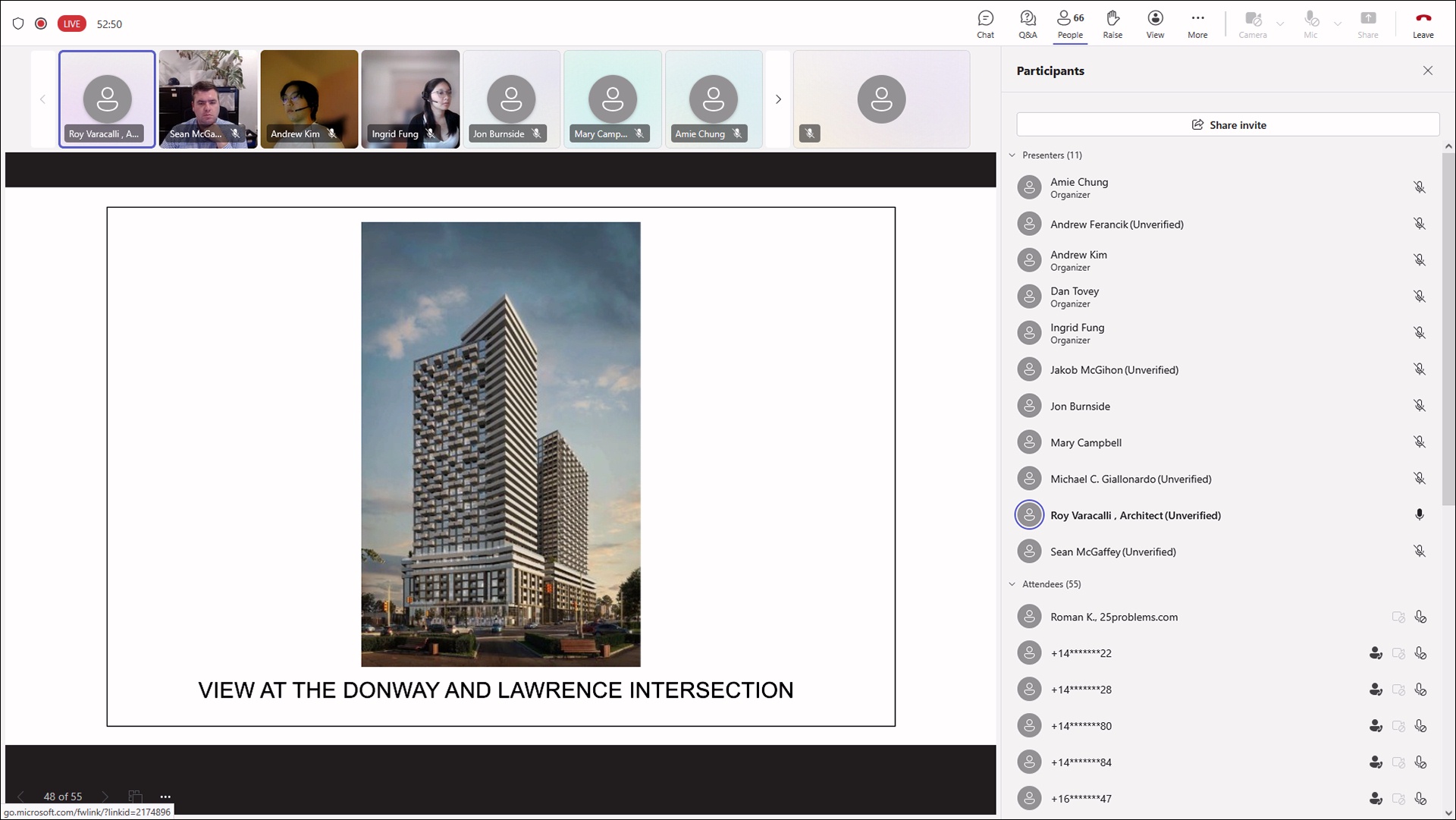Open the Chat panel
Viewport: 1456px width, 820px height.
(x=985, y=24)
